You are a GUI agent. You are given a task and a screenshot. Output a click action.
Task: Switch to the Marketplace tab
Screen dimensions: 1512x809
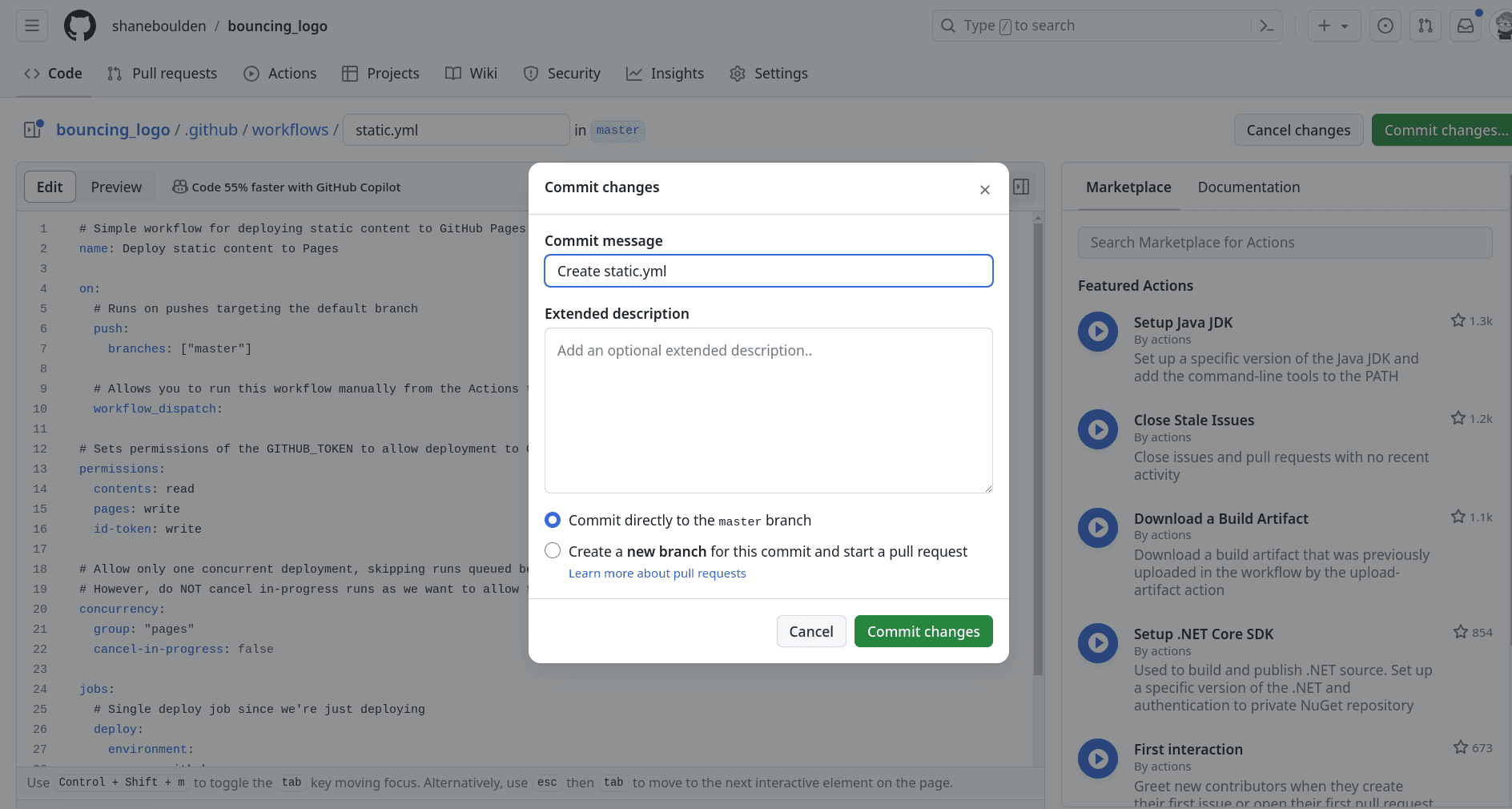point(1128,187)
